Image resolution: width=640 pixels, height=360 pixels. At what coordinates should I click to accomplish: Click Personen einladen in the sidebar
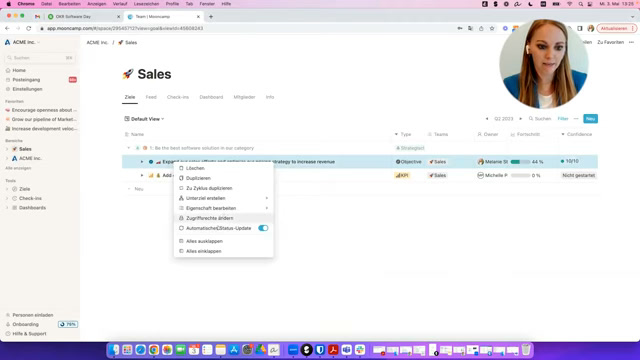32,315
